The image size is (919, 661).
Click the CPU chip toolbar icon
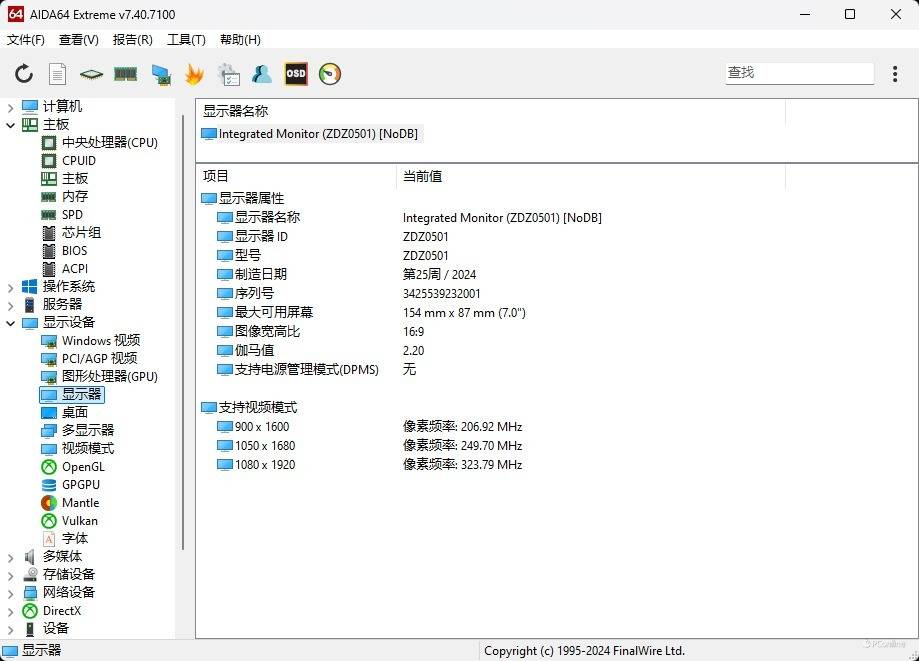(91, 74)
